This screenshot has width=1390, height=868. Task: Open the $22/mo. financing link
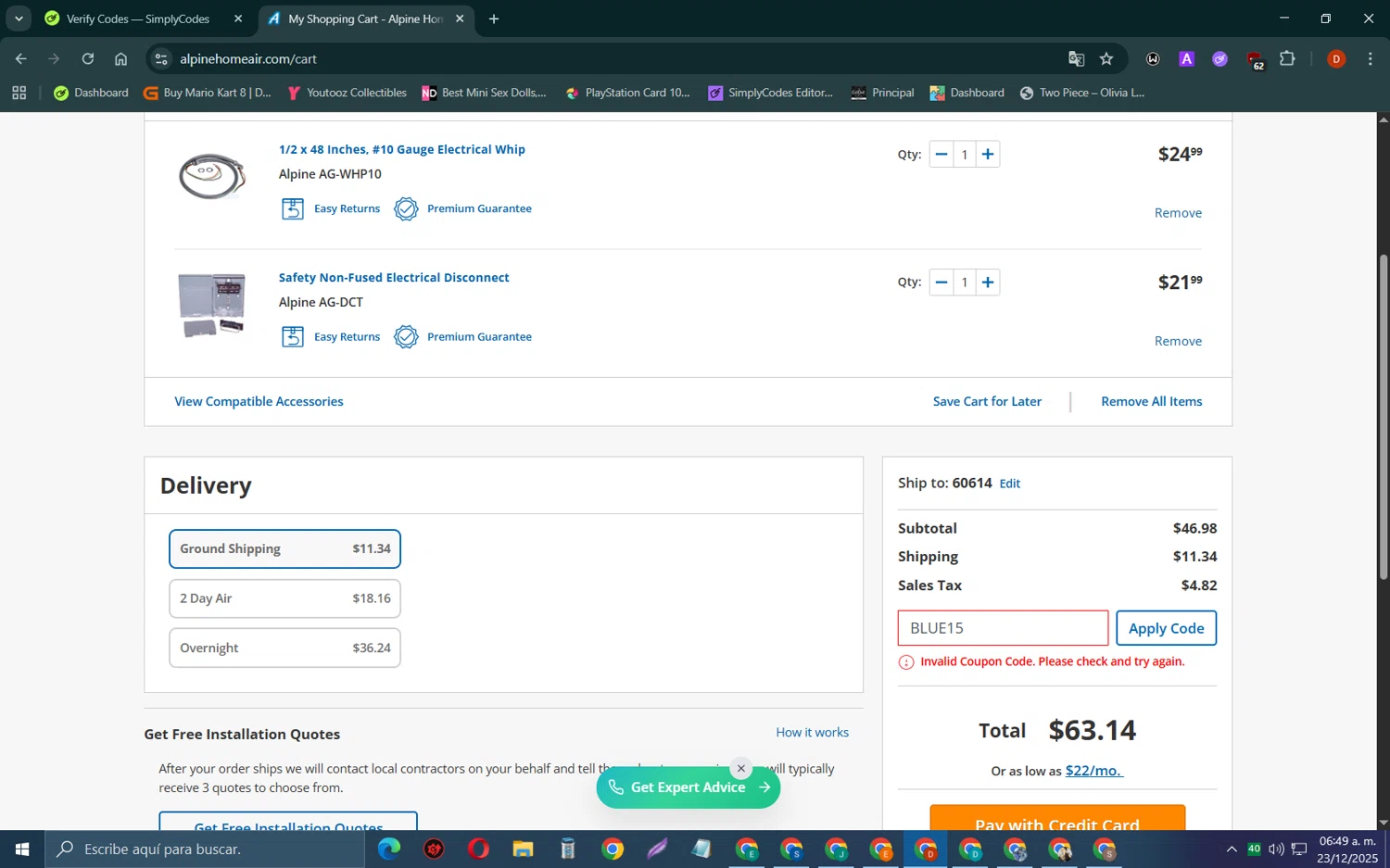coord(1093,771)
